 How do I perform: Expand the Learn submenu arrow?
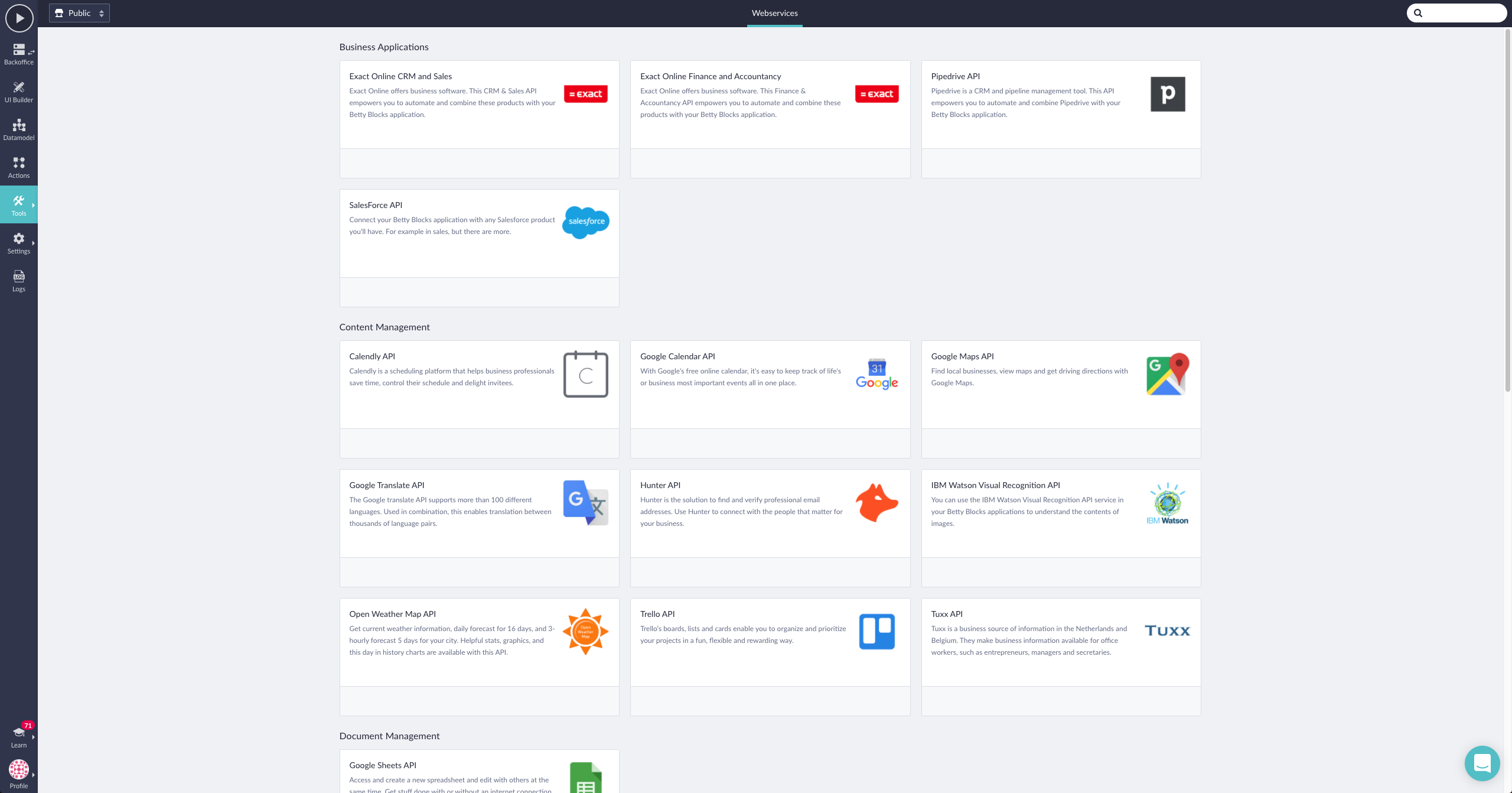[x=34, y=737]
